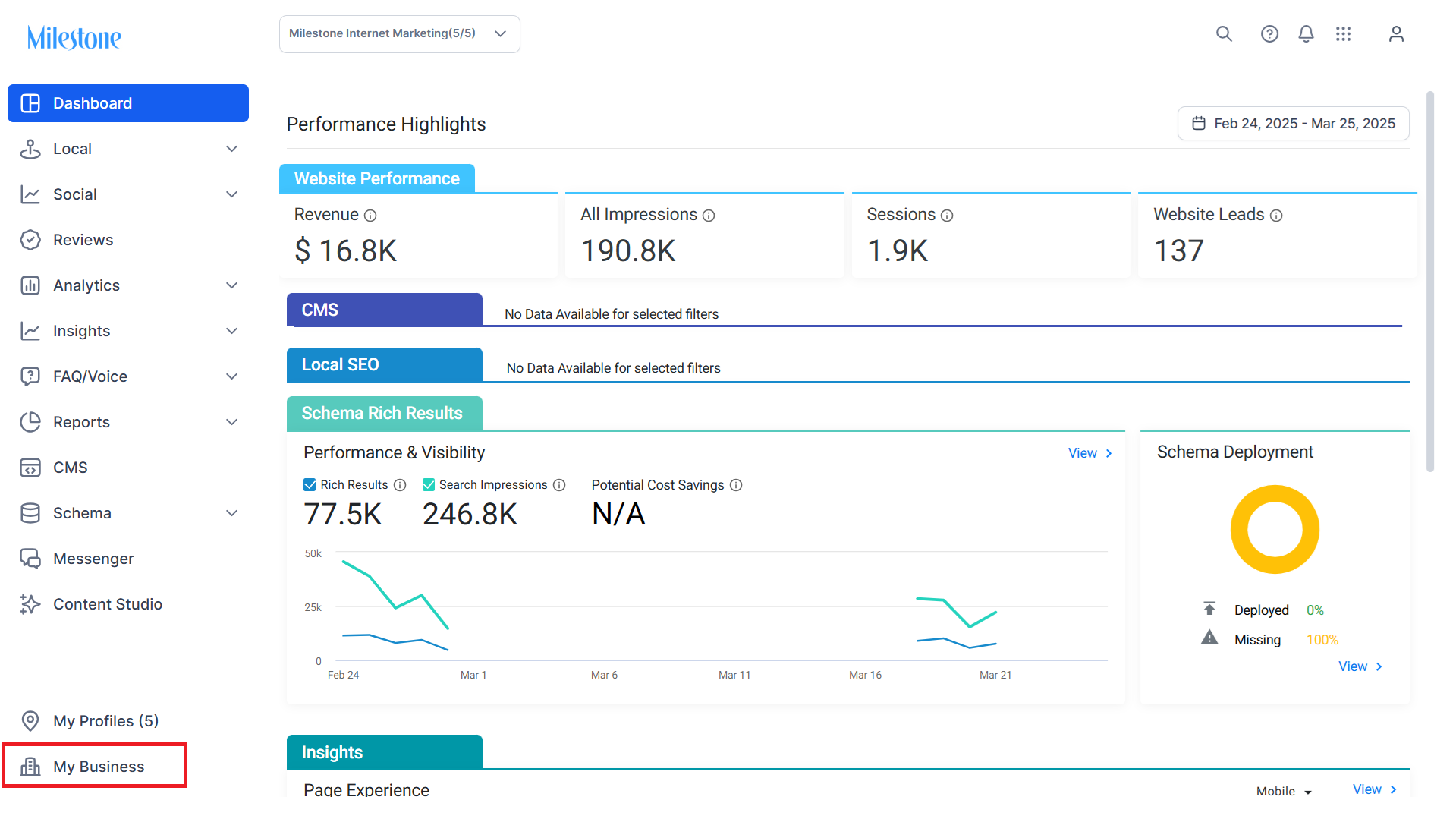
Task: Open the help question mark icon
Action: [x=1269, y=34]
